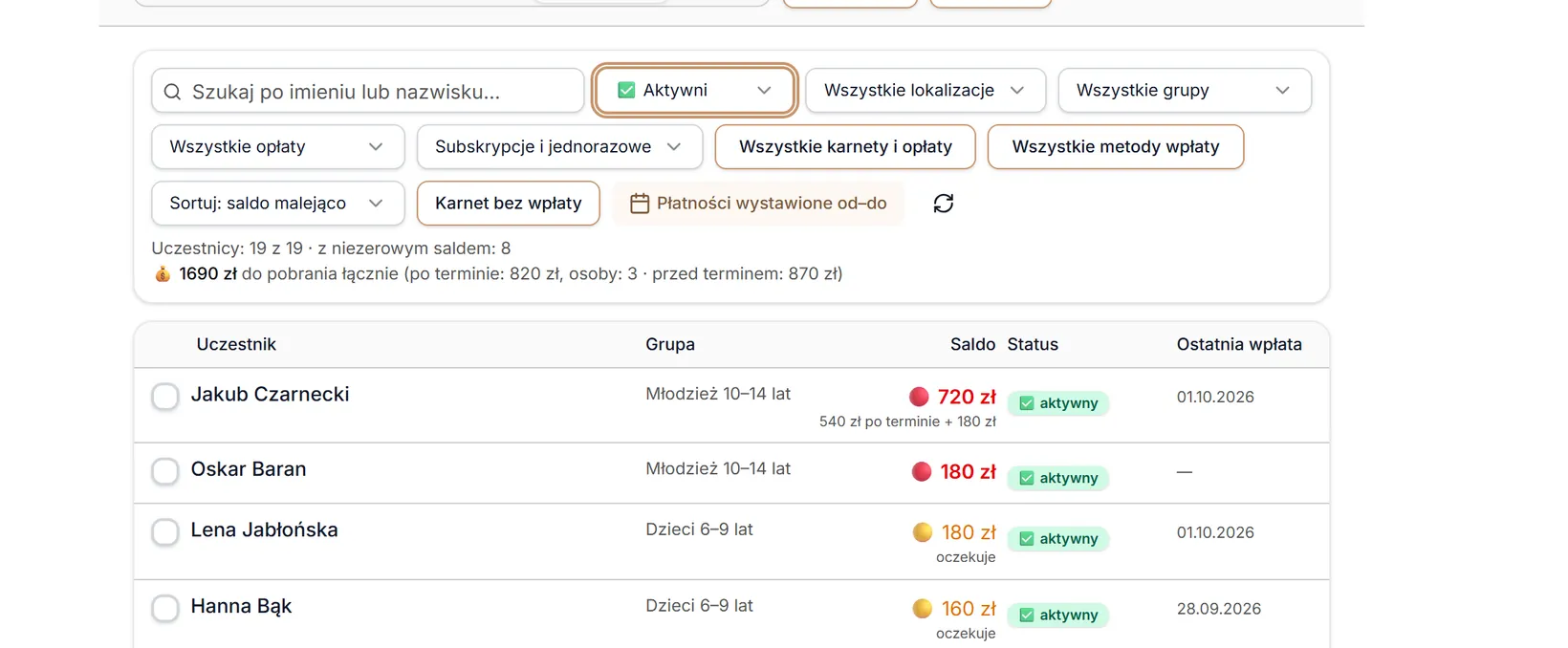Click the red dot next to Oskar's 180 zł

pyautogui.click(x=922, y=471)
